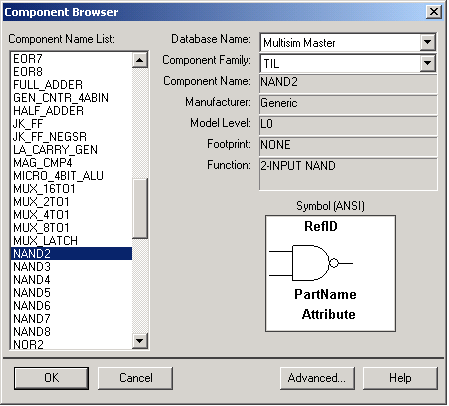Click the component list scrollbar thumb
The image size is (449, 406).
click(x=140, y=209)
